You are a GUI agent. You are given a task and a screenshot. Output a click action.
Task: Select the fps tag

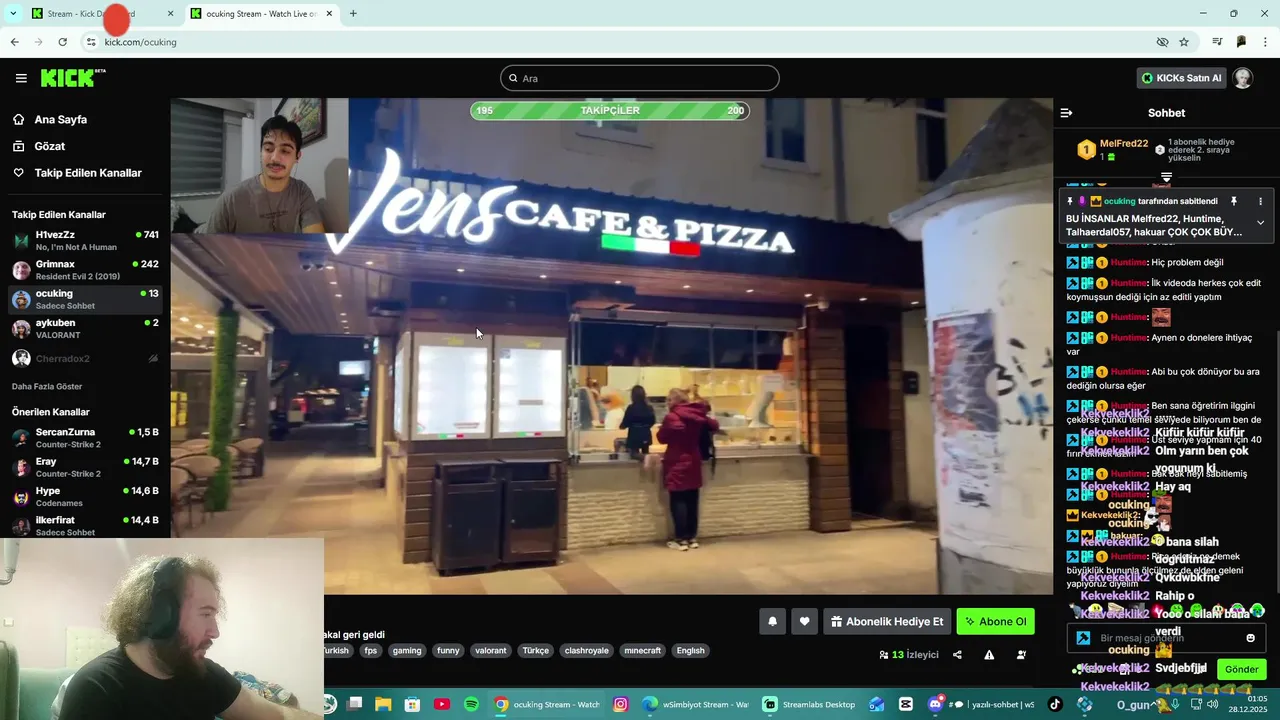tap(371, 650)
